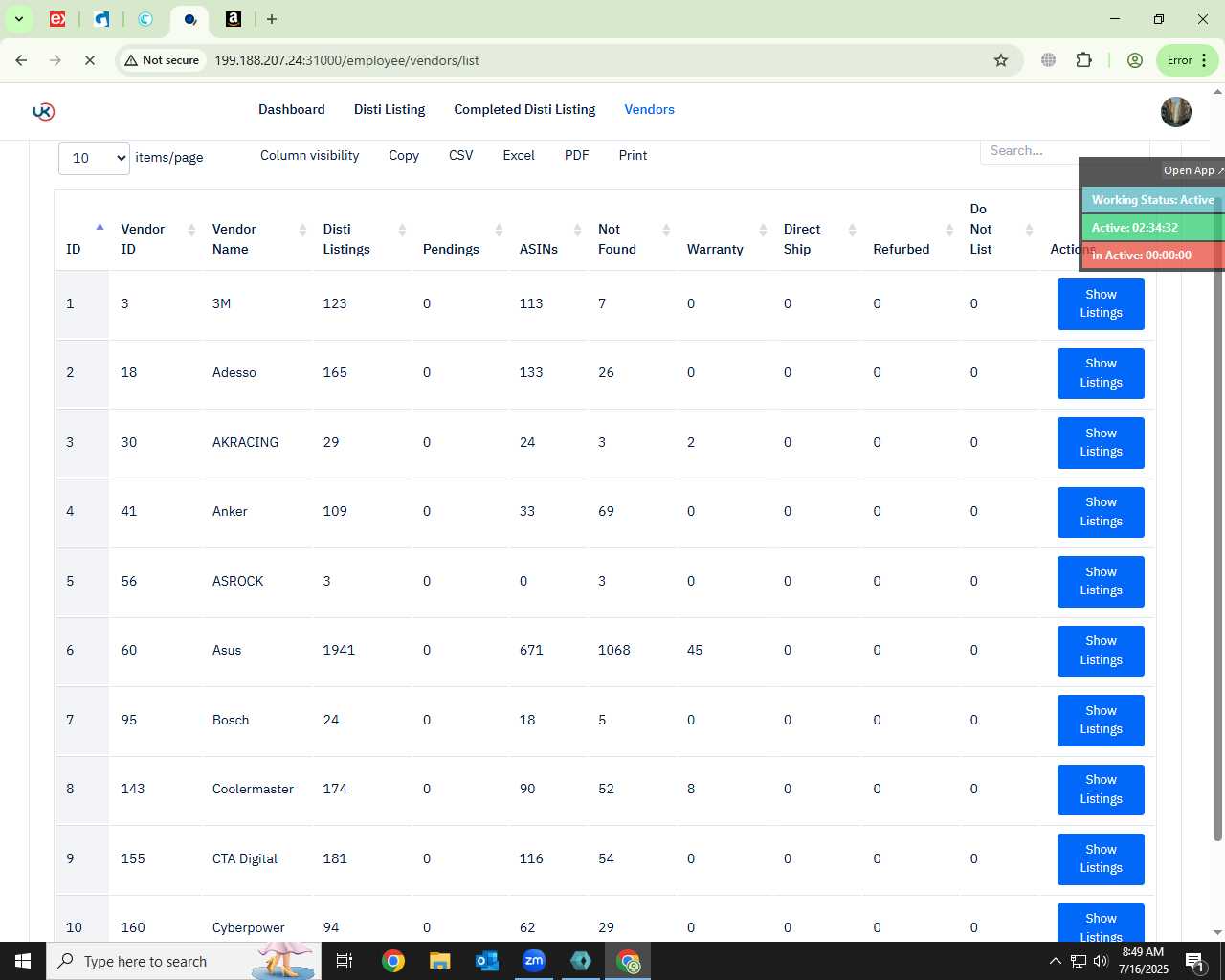Show Listings for CTA Digital
1225x980 pixels.
click(1101, 858)
